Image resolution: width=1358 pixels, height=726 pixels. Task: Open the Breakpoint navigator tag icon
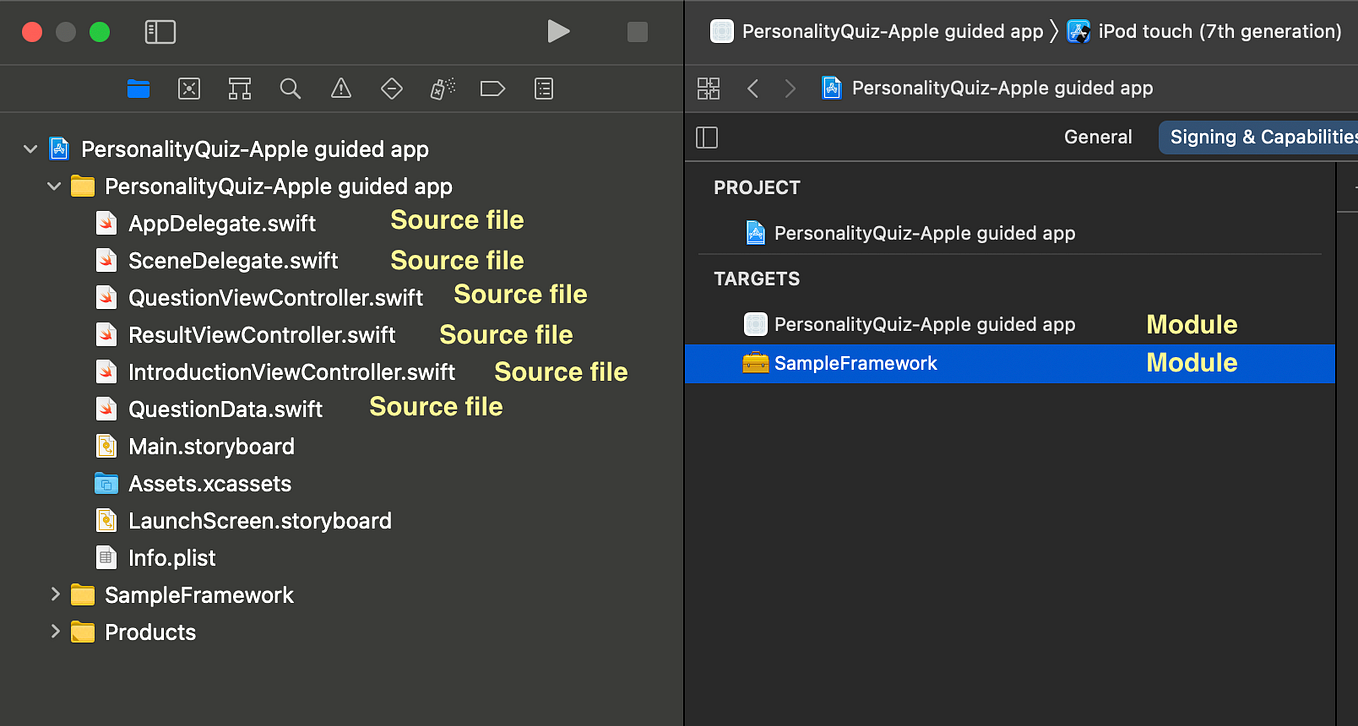[492, 88]
